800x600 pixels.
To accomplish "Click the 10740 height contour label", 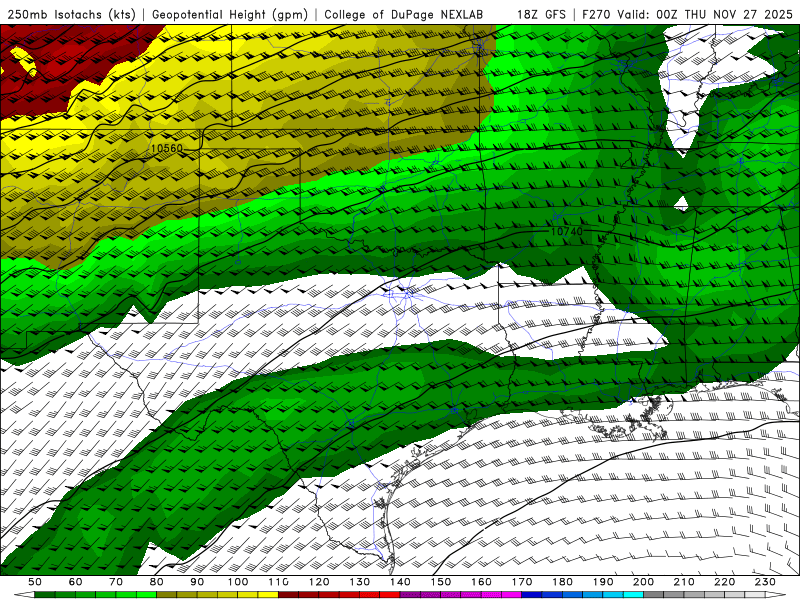I will click(x=567, y=232).
